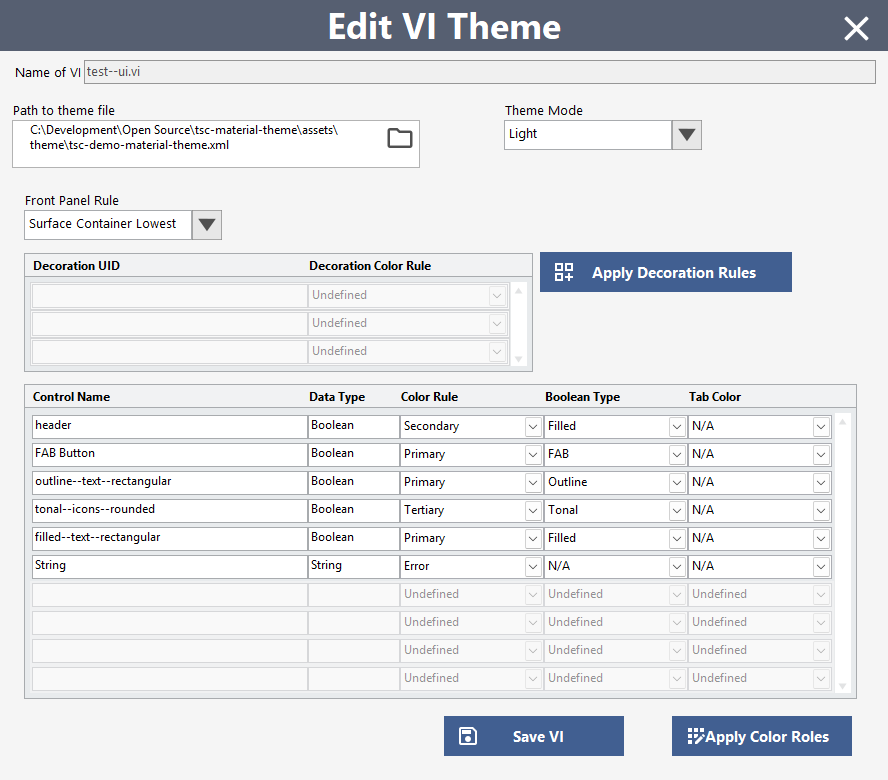Expand the Front Panel Rule dropdown
The image size is (888, 780).
point(207,224)
